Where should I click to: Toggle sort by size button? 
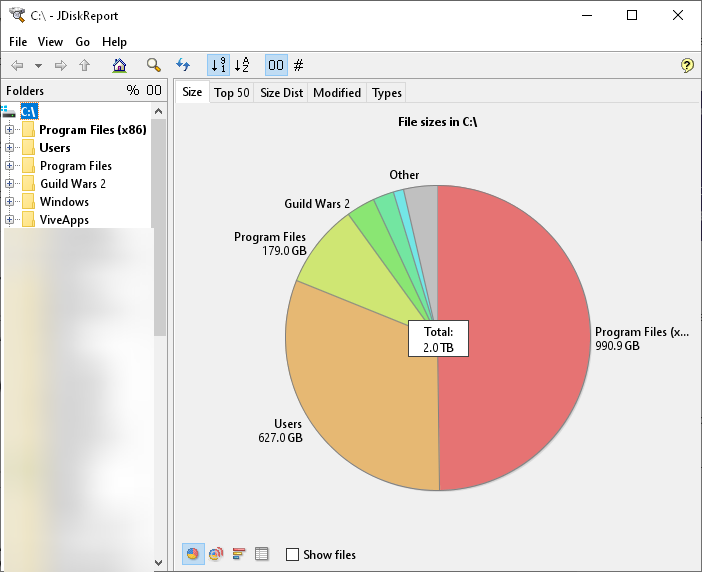point(218,65)
